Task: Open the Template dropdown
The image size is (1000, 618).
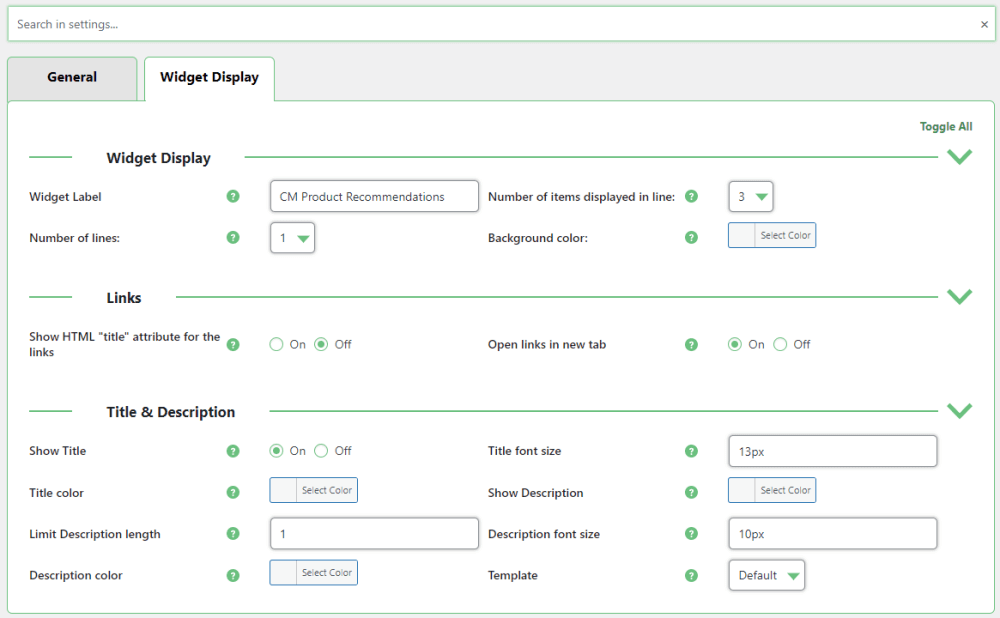Action: [766, 576]
